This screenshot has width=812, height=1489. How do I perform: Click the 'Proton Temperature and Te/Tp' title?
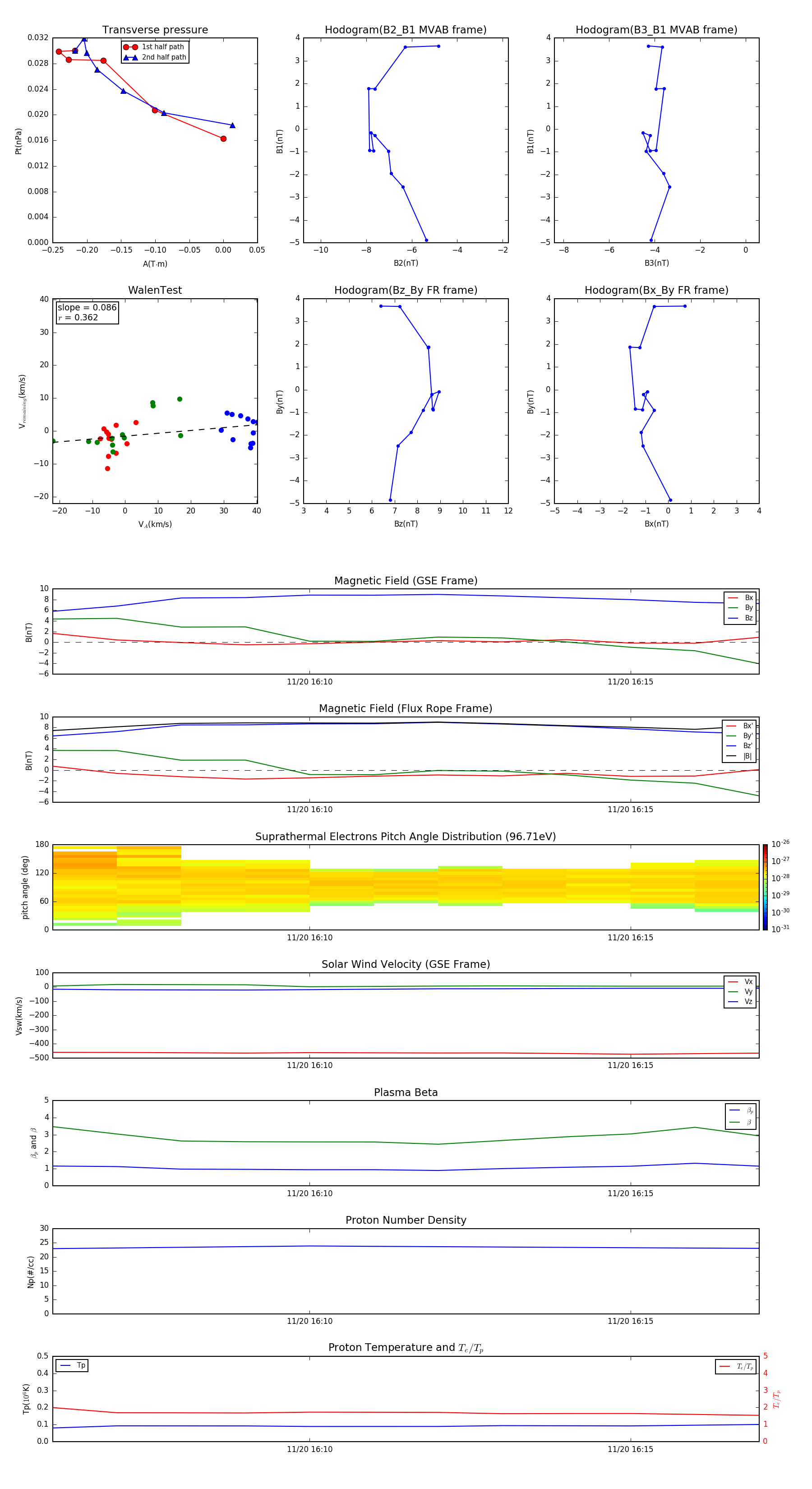[x=406, y=1348]
